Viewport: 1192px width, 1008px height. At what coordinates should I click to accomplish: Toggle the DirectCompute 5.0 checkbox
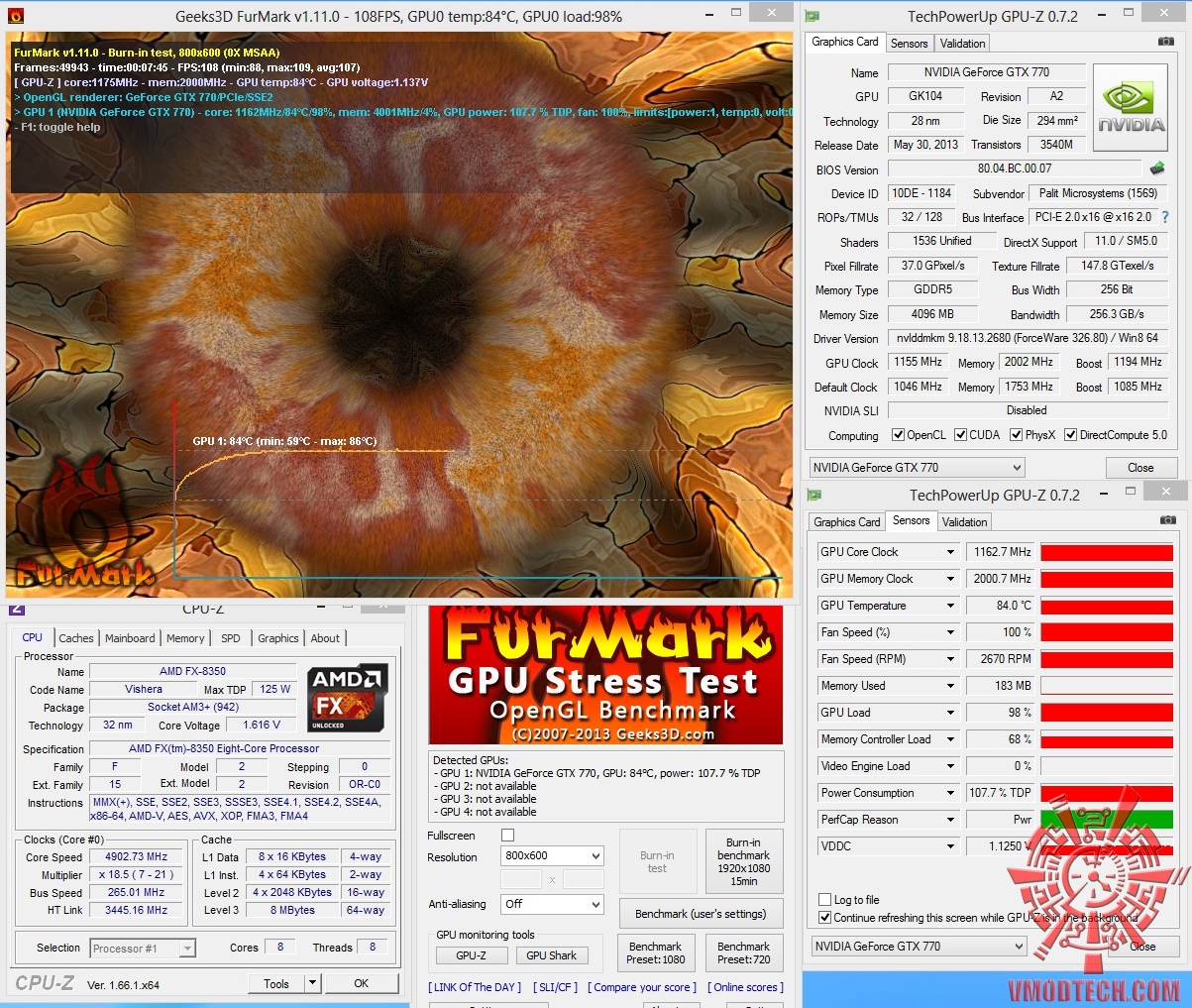point(1070,435)
